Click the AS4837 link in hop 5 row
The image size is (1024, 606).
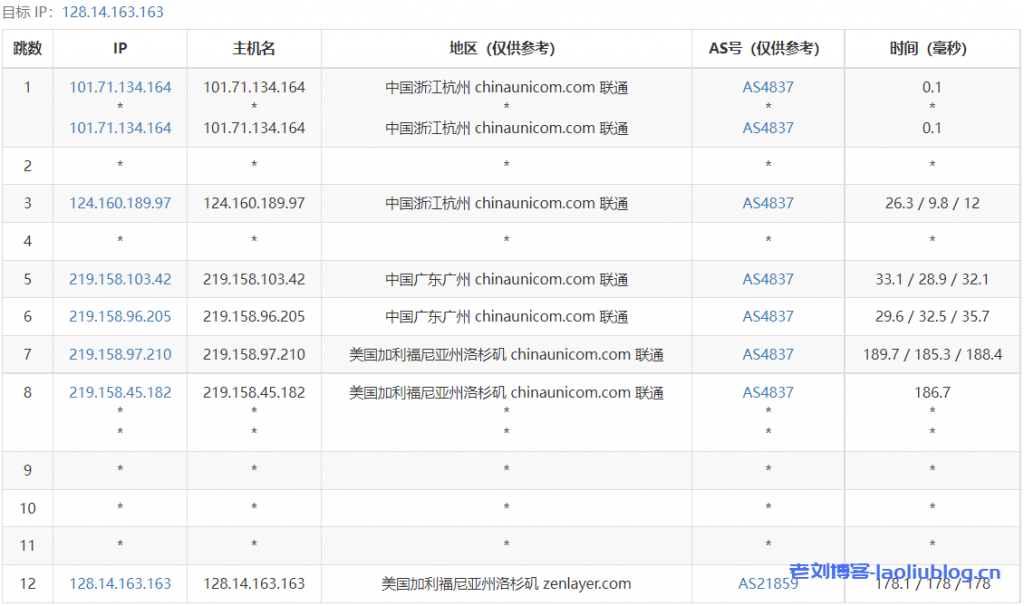(768, 279)
